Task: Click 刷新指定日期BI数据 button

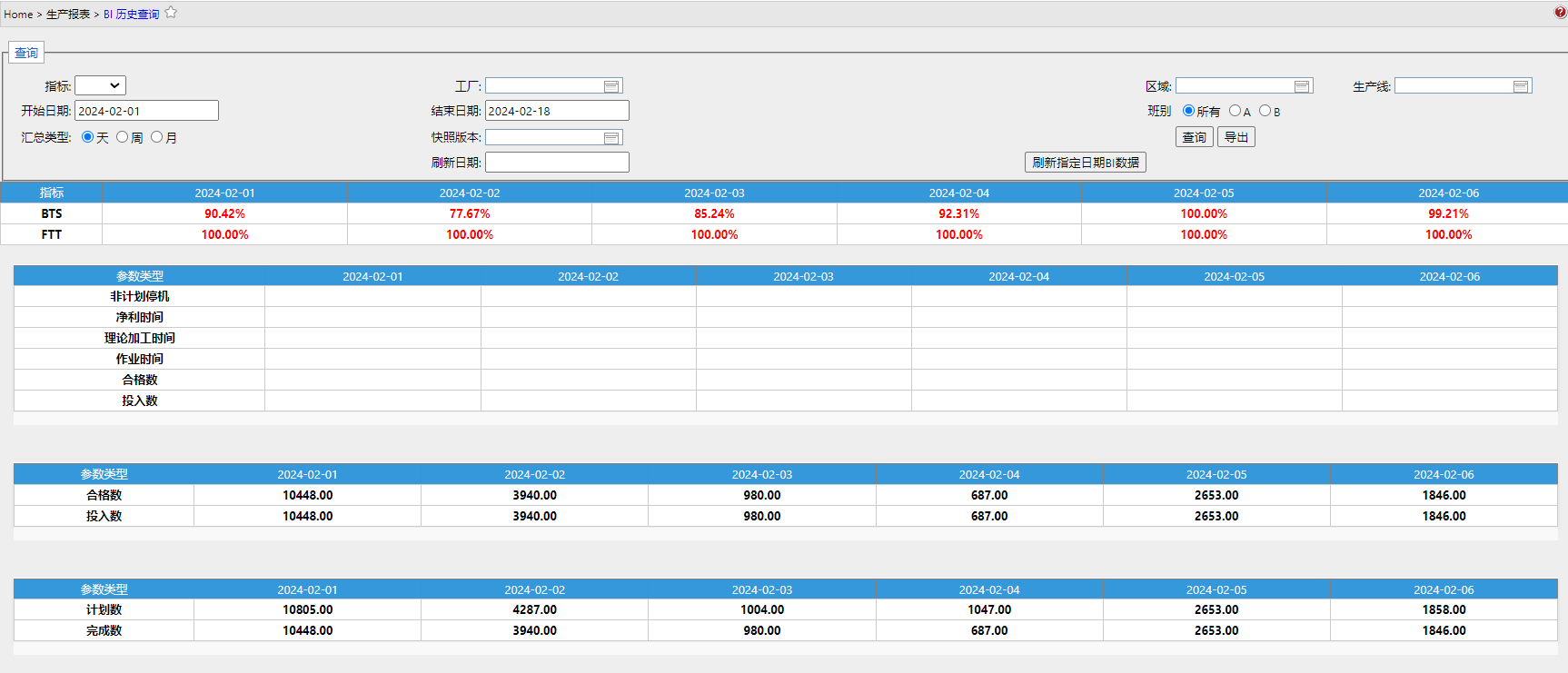Action: (1086, 163)
